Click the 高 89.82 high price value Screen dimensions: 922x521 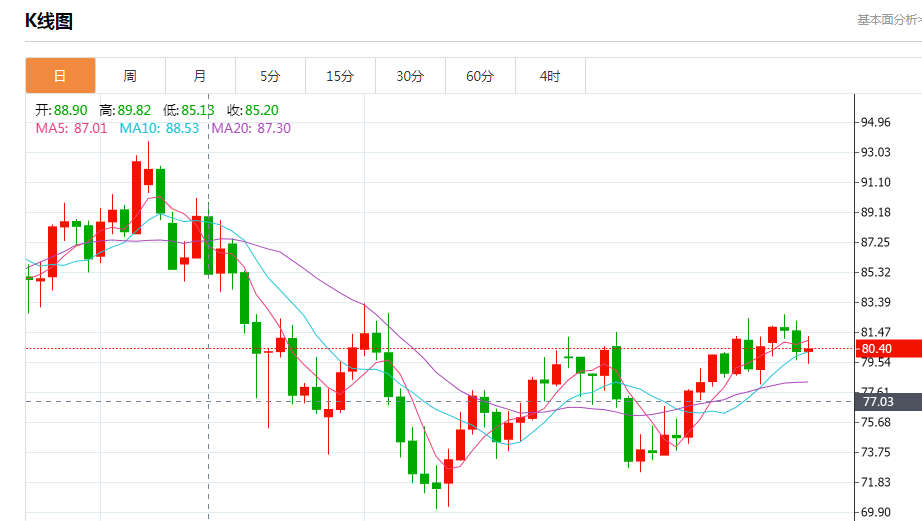click(134, 110)
